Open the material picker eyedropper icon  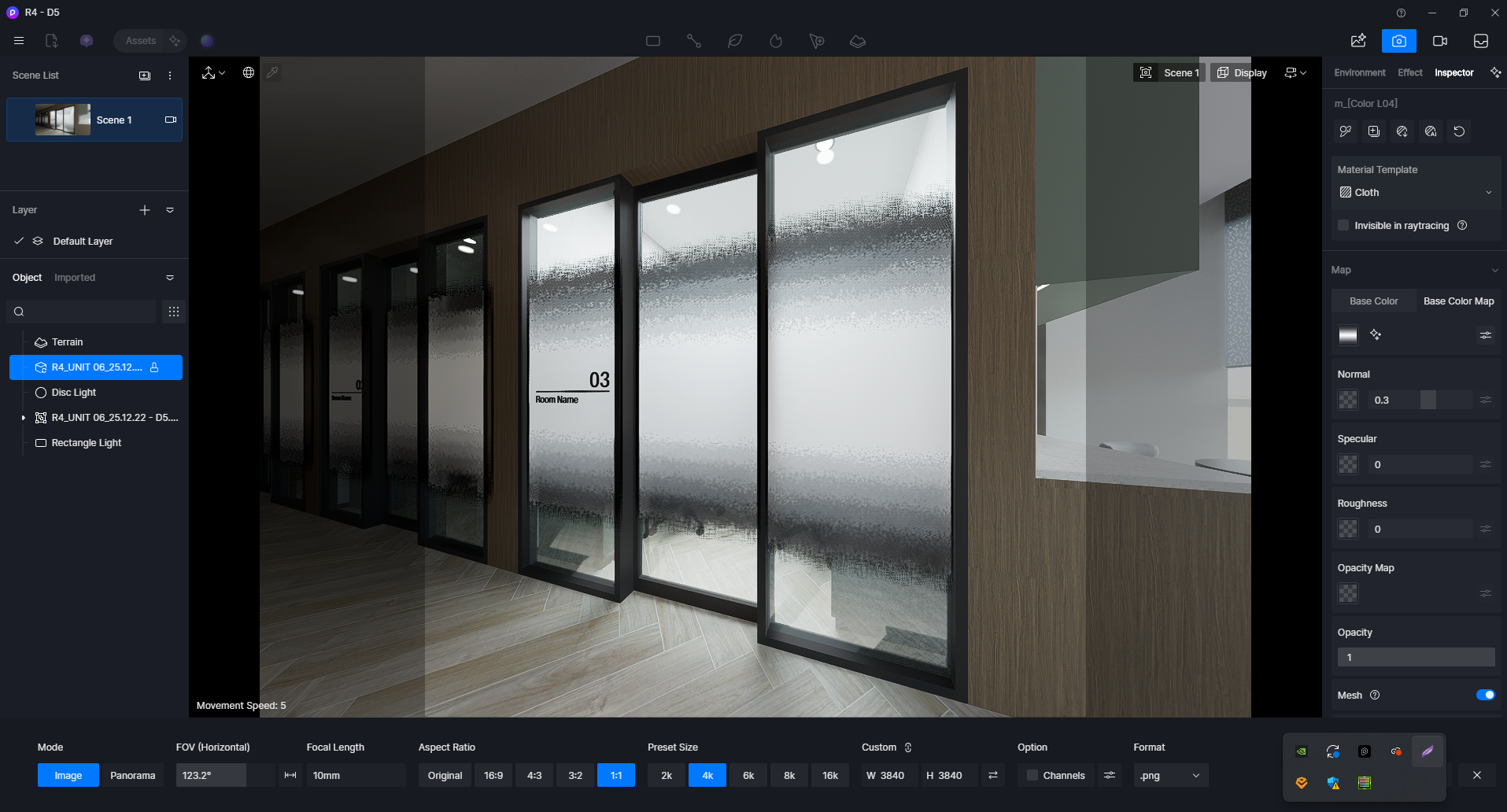coord(1345,131)
